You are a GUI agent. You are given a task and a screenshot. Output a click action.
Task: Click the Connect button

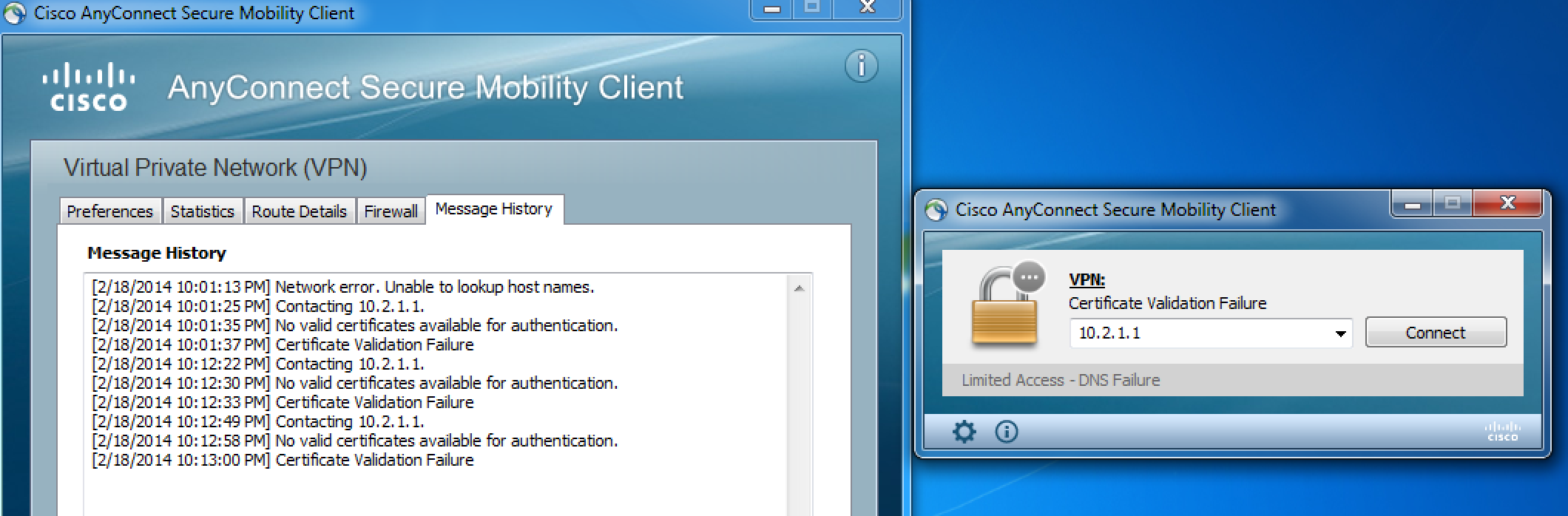pyautogui.click(x=1436, y=333)
